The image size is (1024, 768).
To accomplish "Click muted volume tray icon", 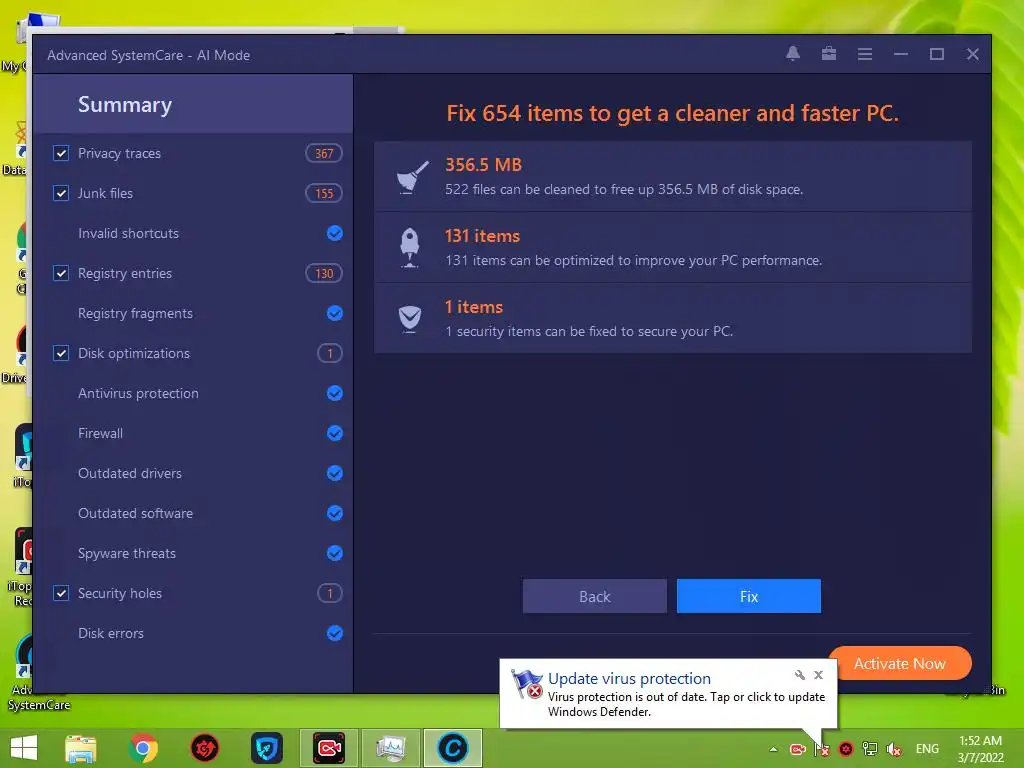I will (893, 749).
